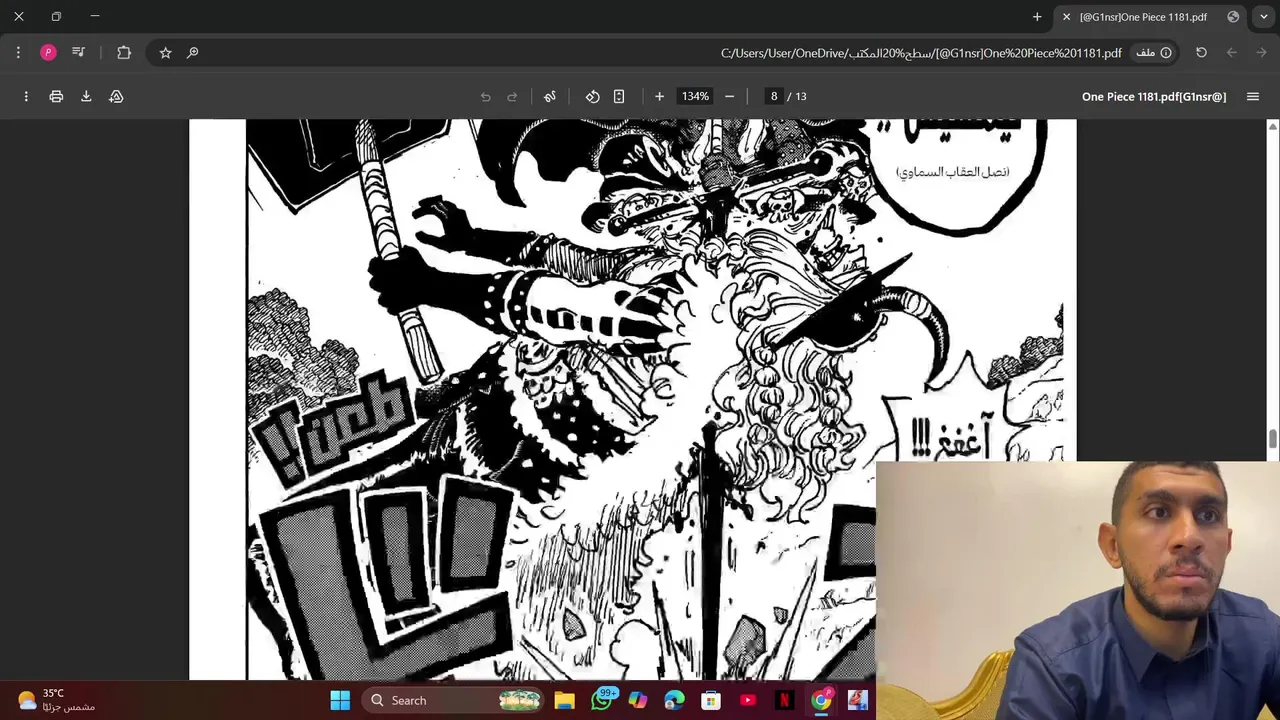The width and height of the screenshot is (1280, 720).
Task: Open the media controls button
Action: coord(78,52)
